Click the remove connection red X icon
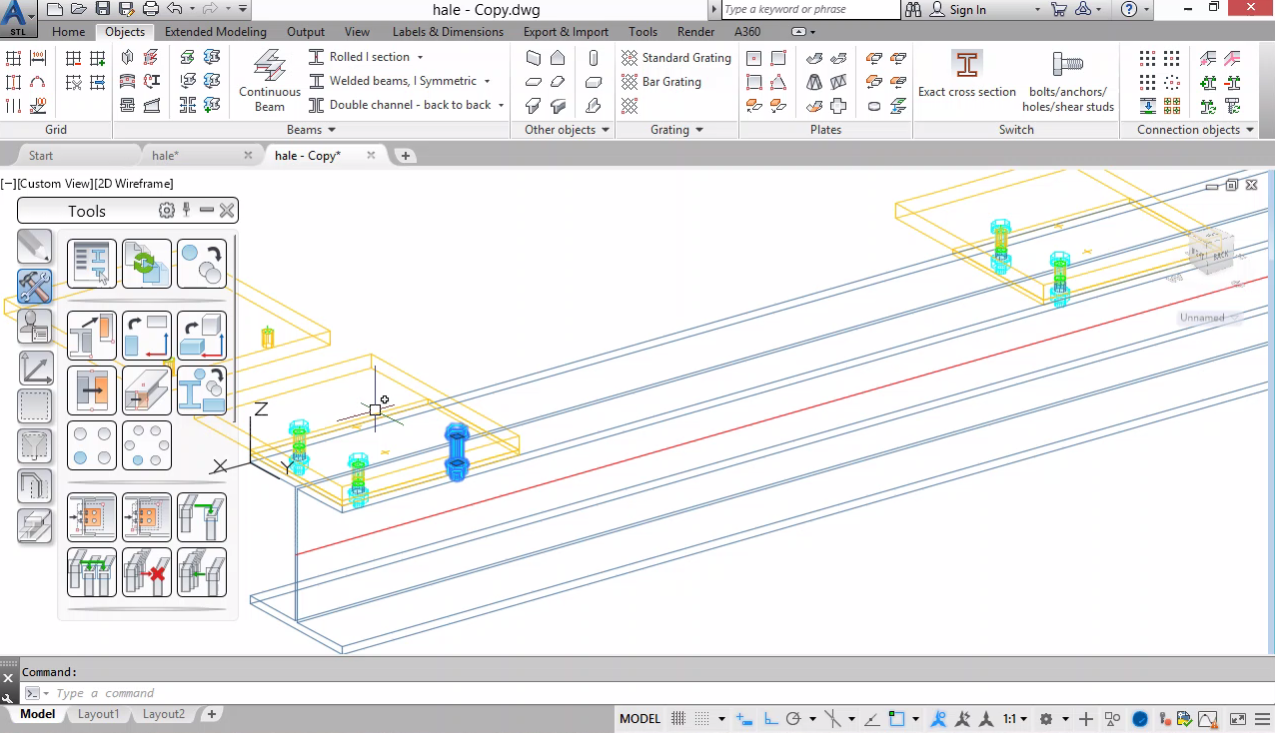Screen dimensions: 1275x733 click(147, 572)
